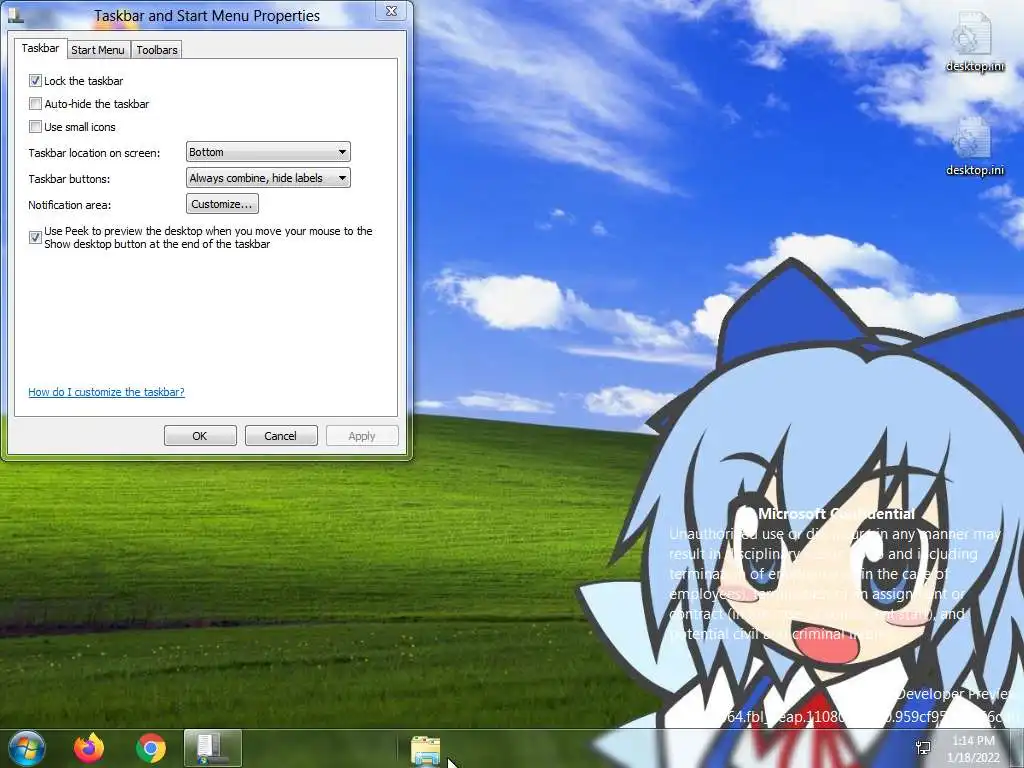Click the Customize... notification area button
The height and width of the screenshot is (768, 1024).
point(222,204)
